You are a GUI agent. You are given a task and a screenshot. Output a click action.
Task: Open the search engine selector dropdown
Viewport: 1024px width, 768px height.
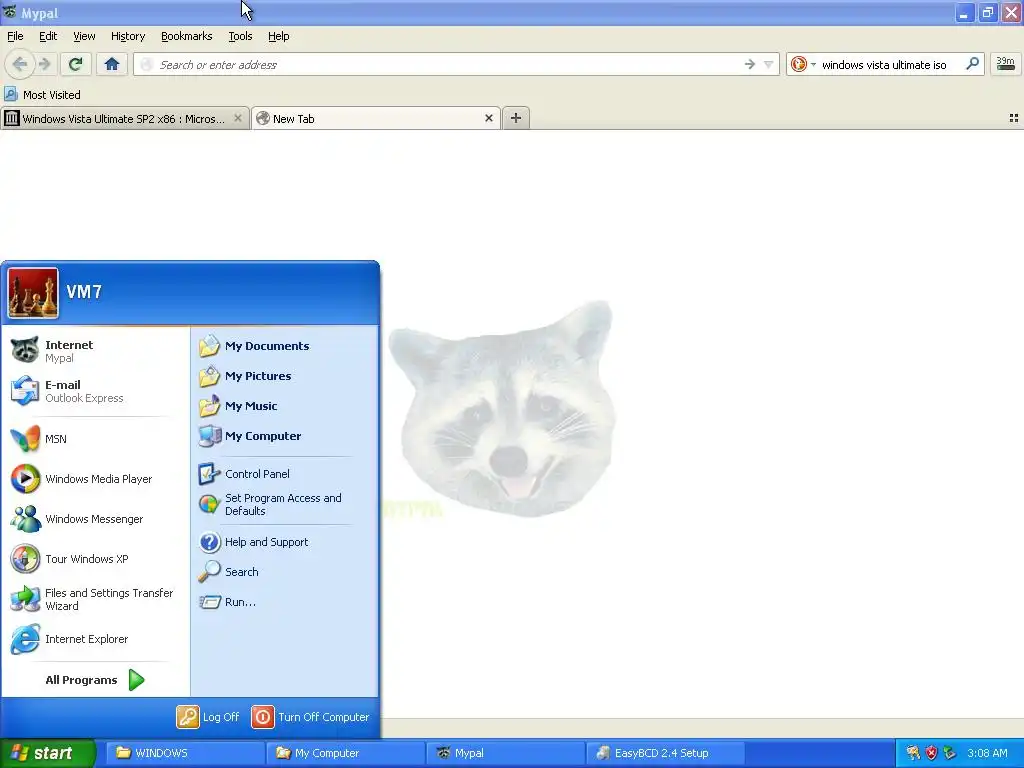[803, 64]
